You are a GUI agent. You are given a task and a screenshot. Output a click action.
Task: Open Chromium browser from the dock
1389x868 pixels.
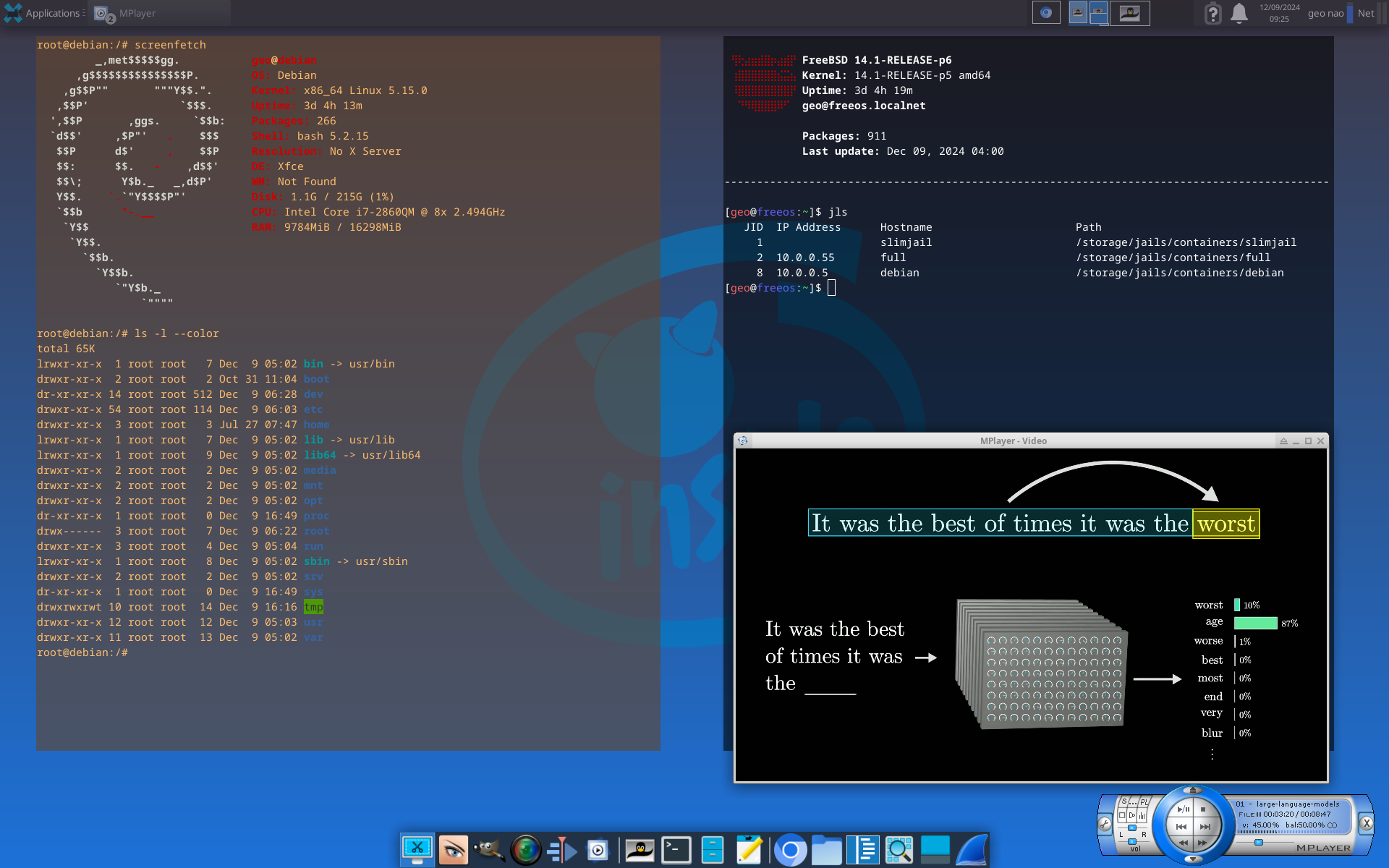[x=790, y=850]
